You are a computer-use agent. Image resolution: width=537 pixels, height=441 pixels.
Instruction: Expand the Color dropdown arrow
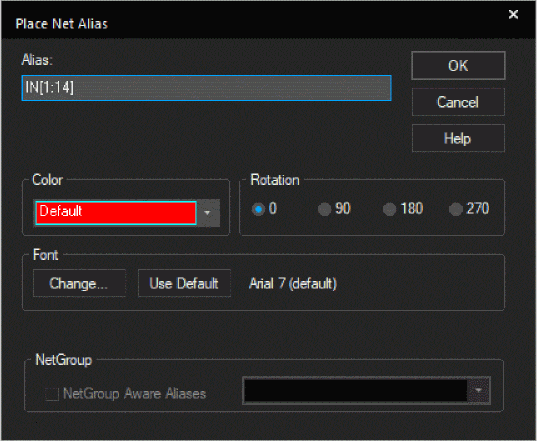(207, 213)
